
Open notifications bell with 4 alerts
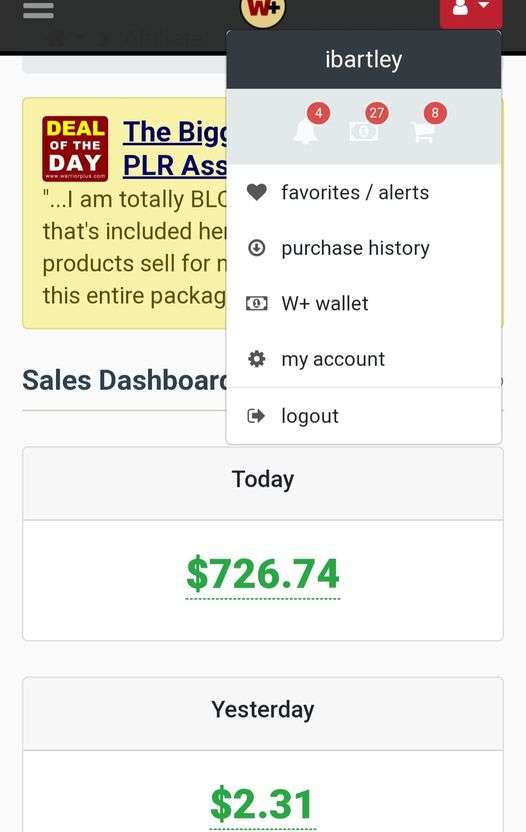[x=306, y=131]
